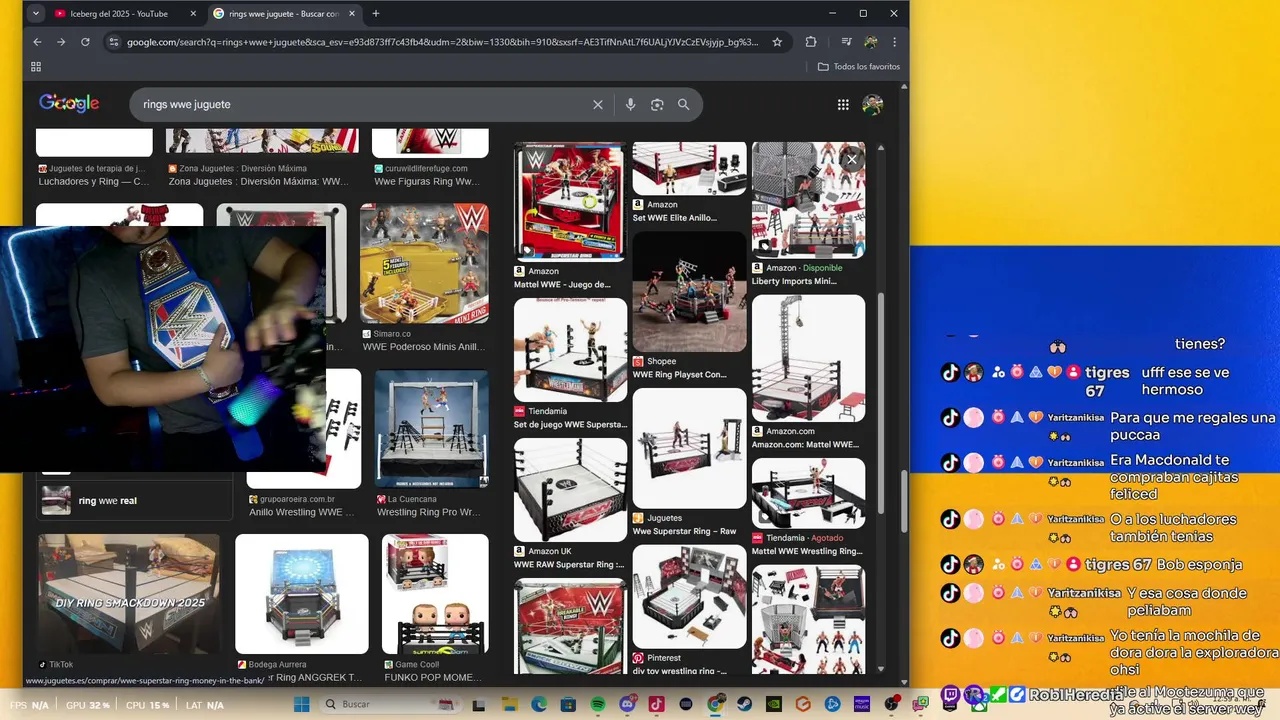Open the Pinterest diy toy wrestling ring image
1280x720 pixels.
pyautogui.click(x=689, y=597)
